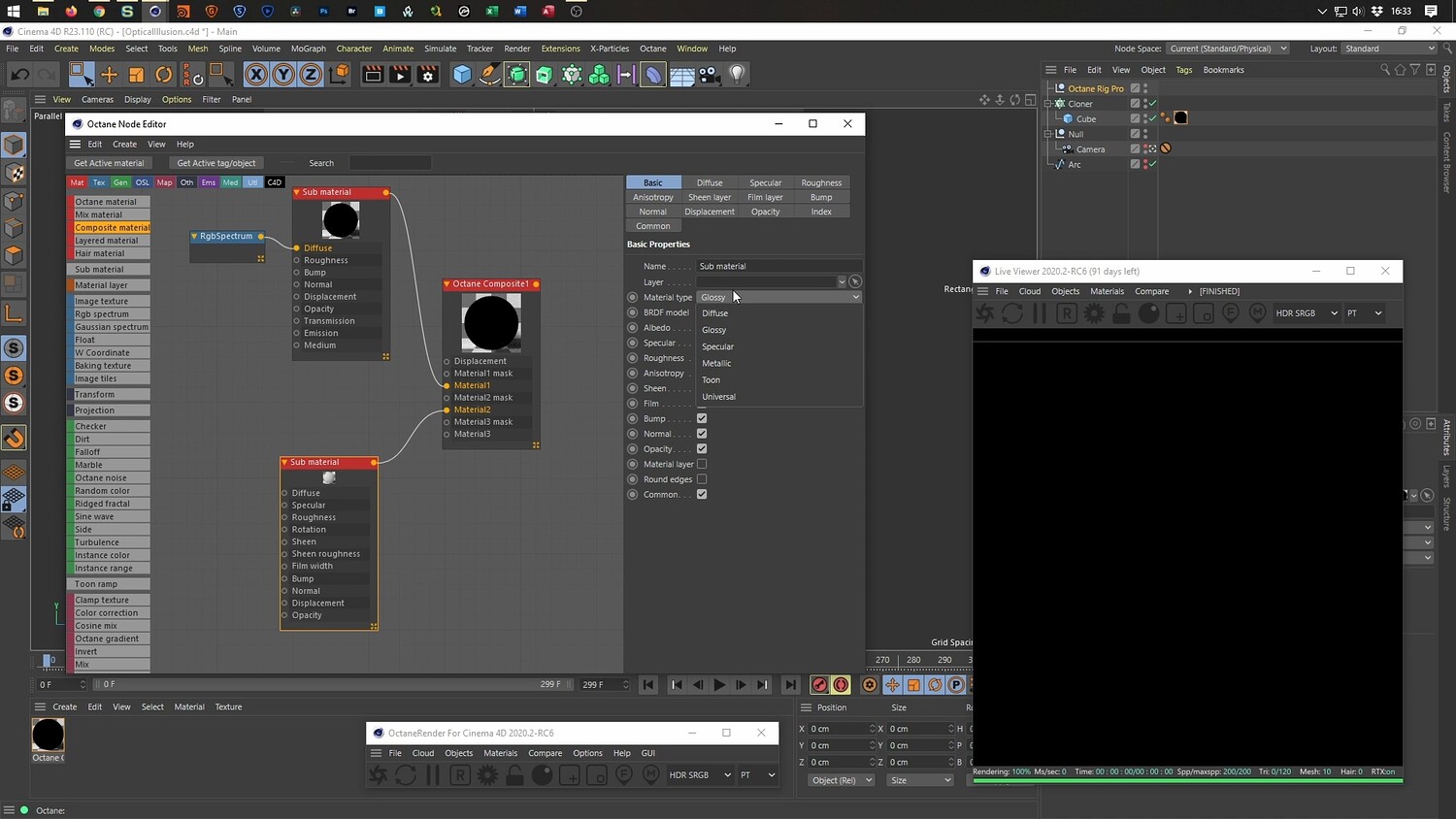
Task: Uncheck the Bump checkbox in Basic Properties
Action: point(702,418)
